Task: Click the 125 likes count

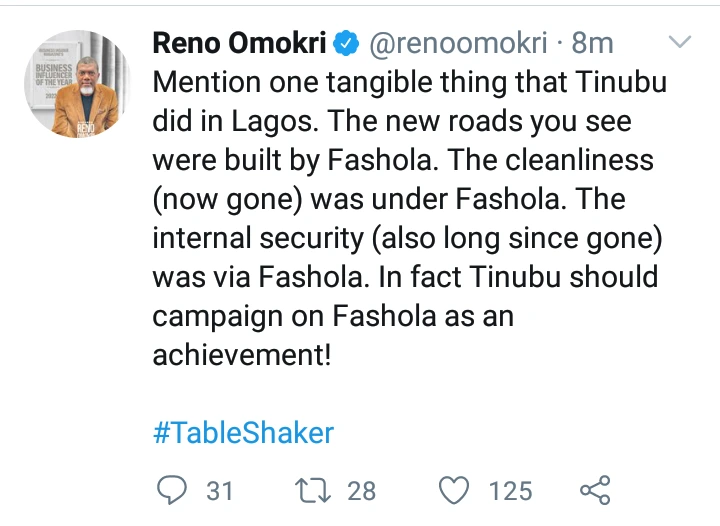Action: point(510,491)
